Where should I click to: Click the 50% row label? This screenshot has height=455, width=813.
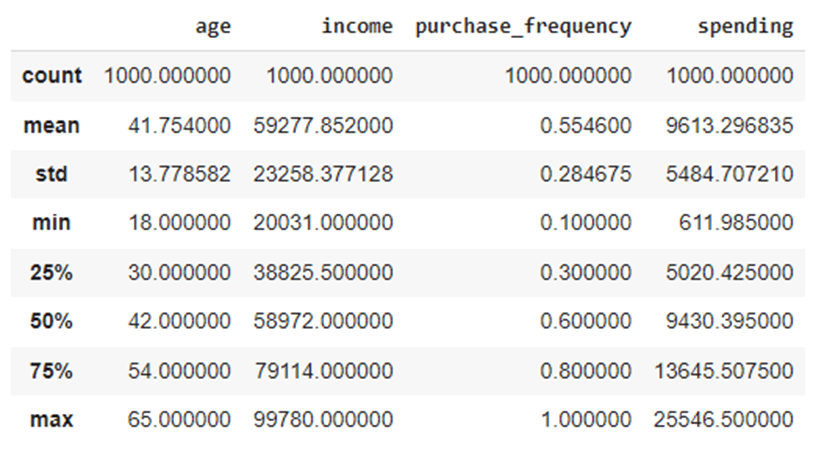51,321
